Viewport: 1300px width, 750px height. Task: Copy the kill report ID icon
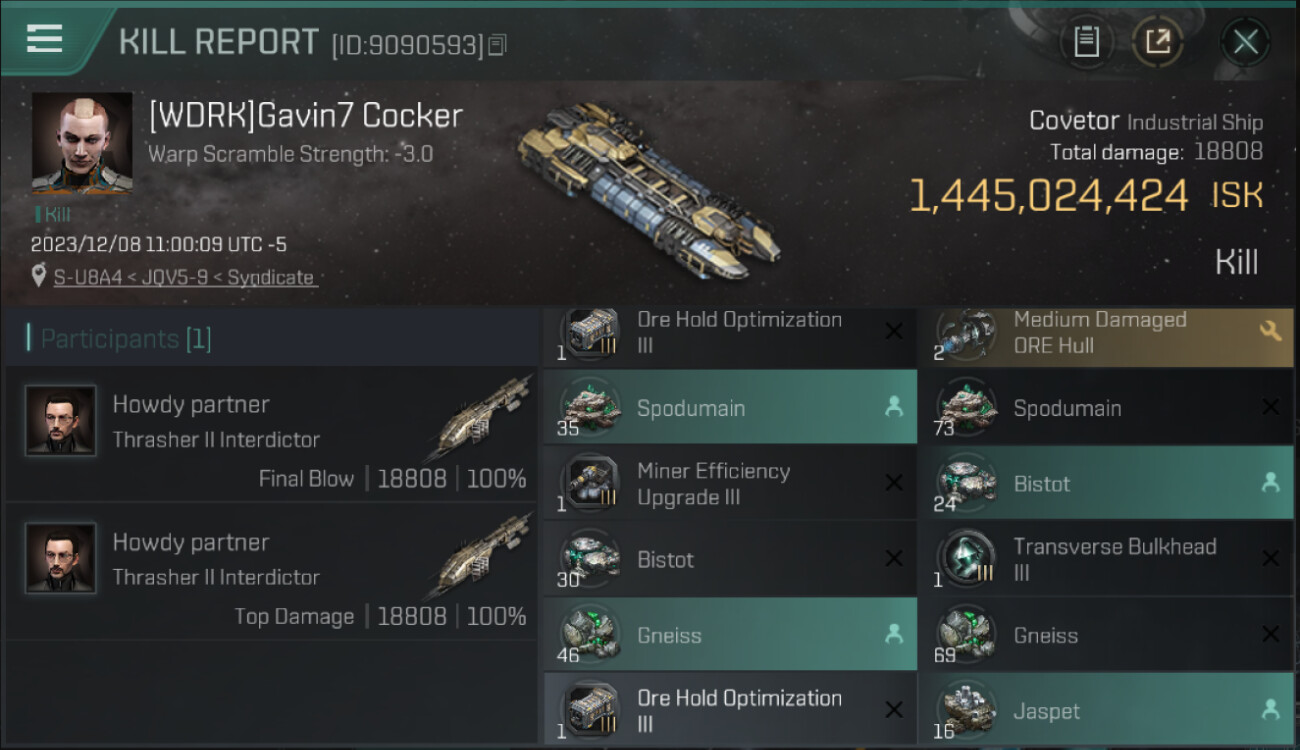(x=498, y=45)
